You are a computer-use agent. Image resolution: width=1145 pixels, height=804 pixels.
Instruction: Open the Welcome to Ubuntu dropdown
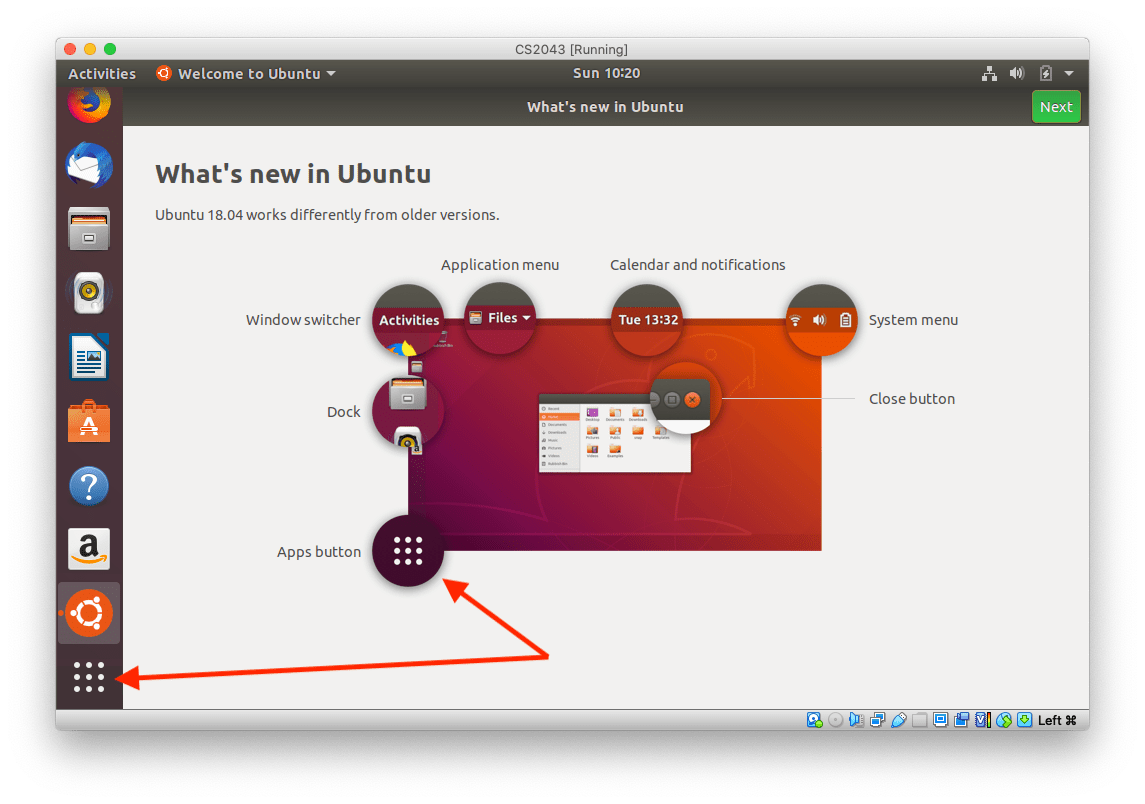(x=245, y=73)
